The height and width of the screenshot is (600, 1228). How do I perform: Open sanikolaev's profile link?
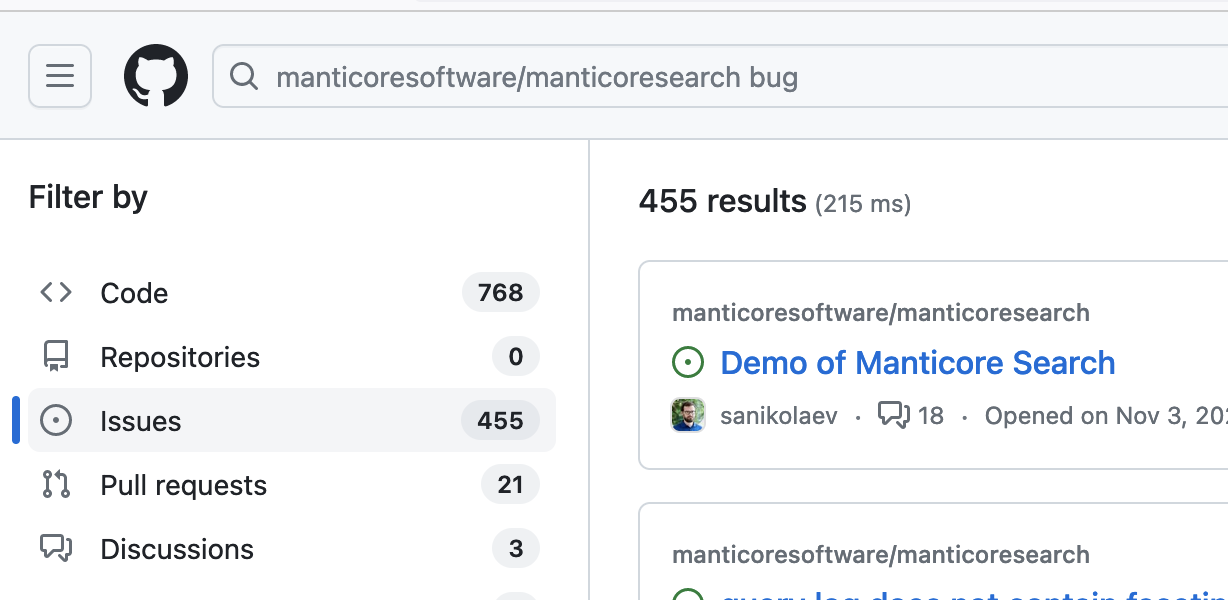pos(779,416)
